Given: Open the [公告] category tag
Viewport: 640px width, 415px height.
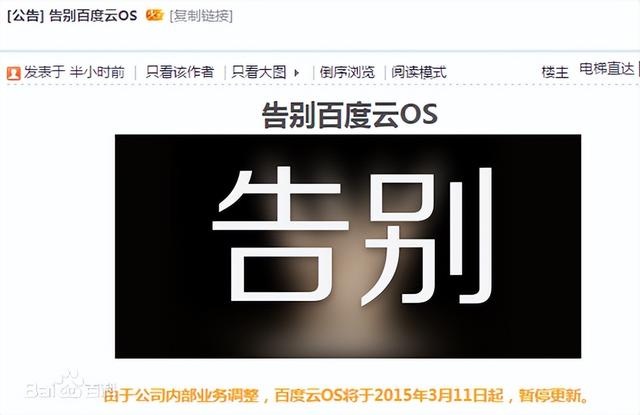Looking at the screenshot, I should [26, 16].
